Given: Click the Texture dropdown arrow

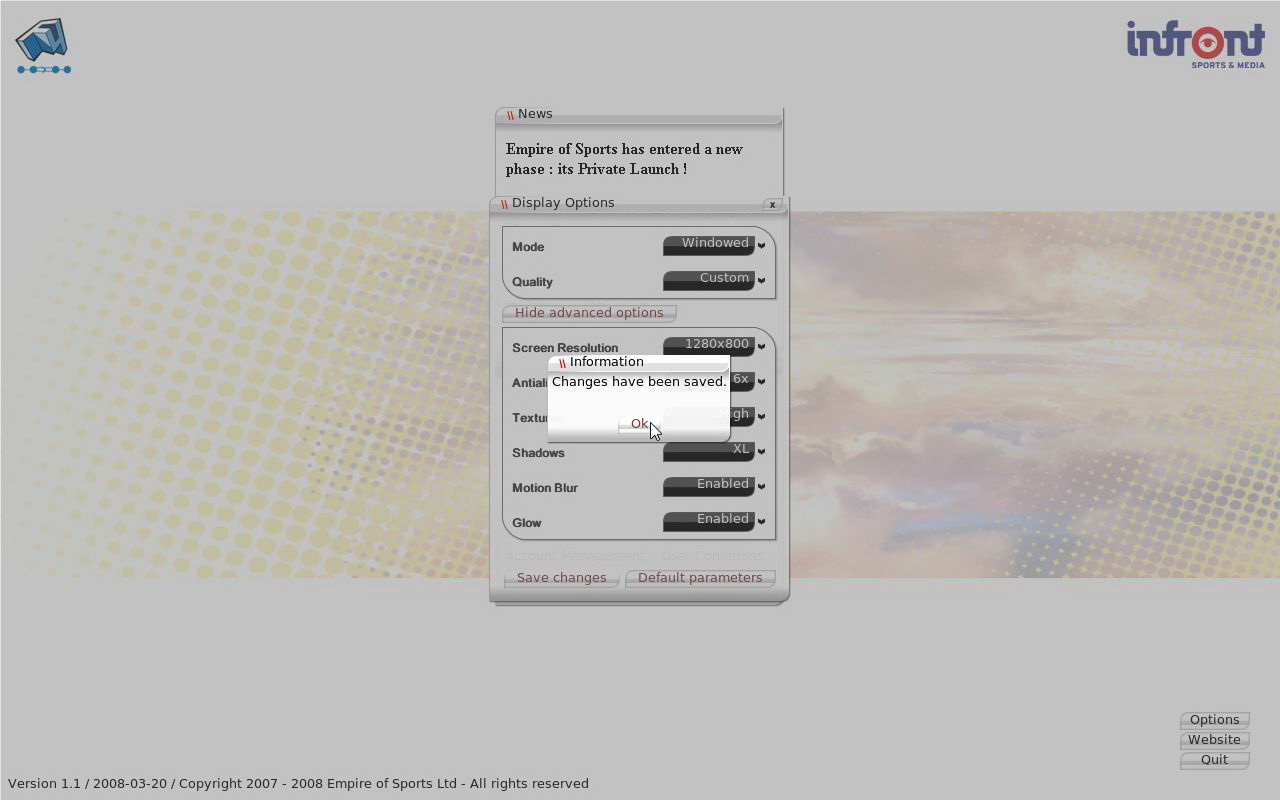Looking at the screenshot, I should click(761, 417).
